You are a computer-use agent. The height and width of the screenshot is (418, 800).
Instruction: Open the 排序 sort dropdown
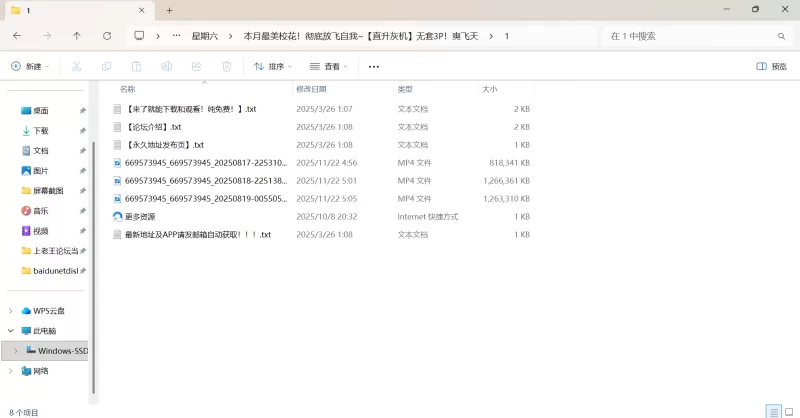tap(273, 66)
